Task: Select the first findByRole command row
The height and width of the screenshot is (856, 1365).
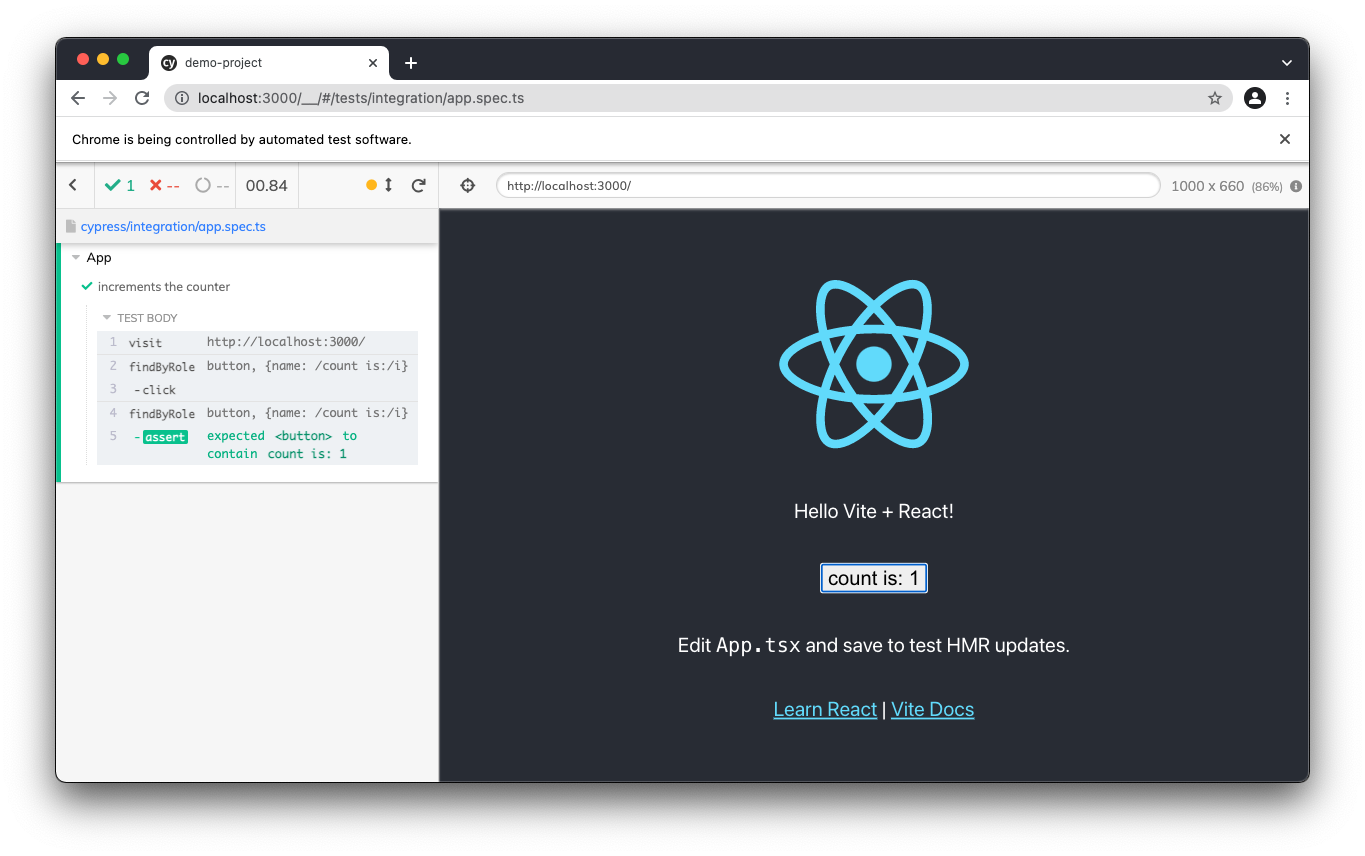Action: [x=257, y=366]
